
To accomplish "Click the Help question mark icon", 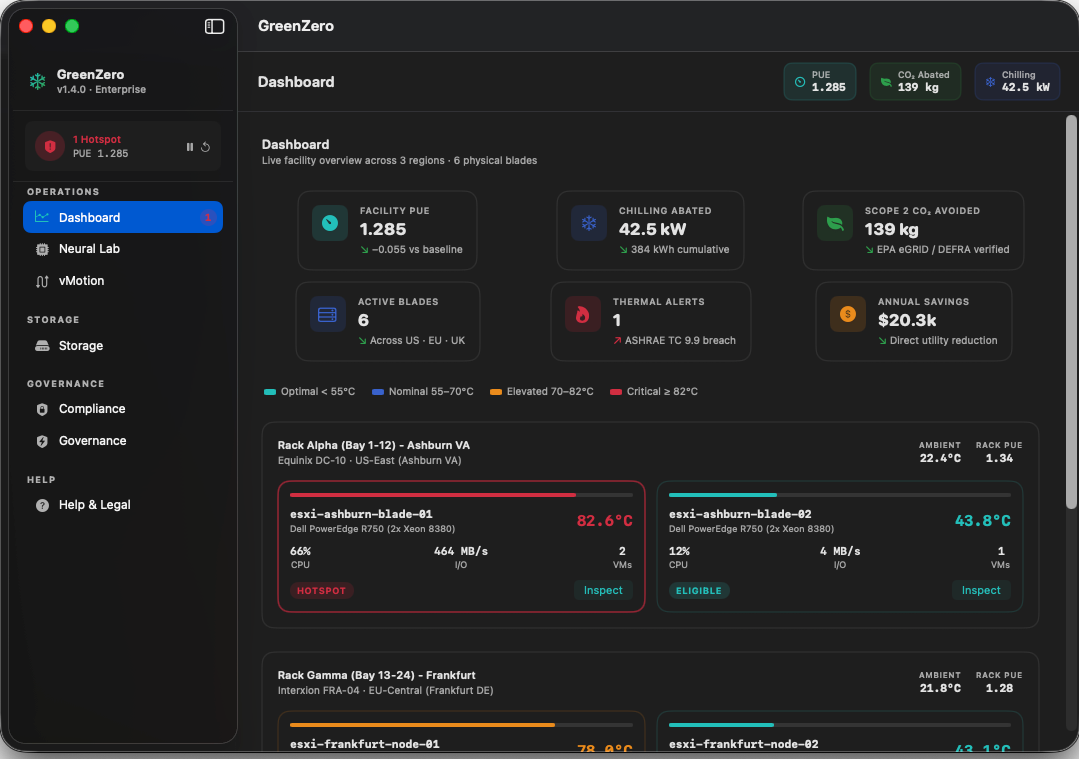I will click(42, 505).
